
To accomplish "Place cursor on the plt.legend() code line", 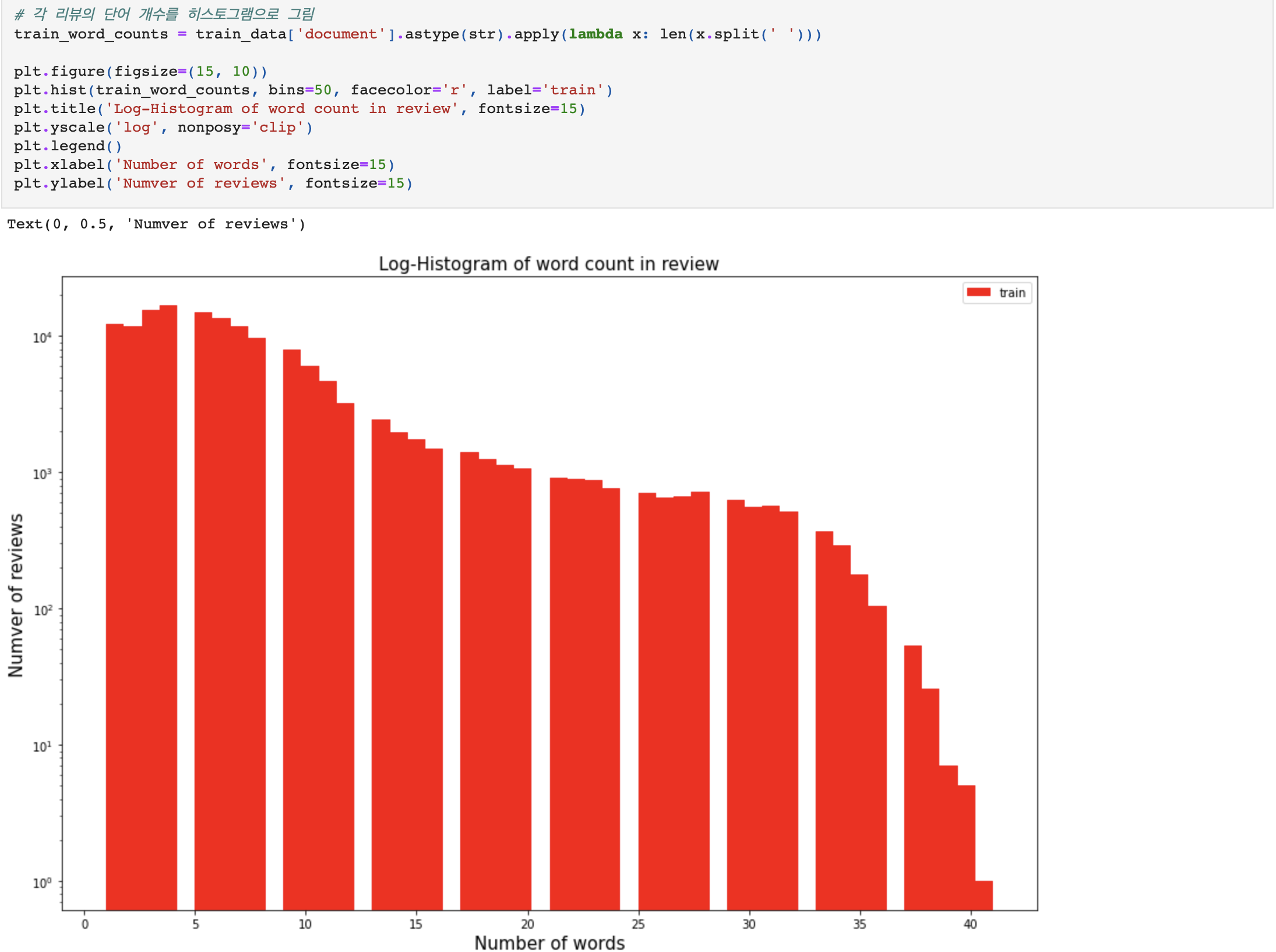I will [68, 146].
